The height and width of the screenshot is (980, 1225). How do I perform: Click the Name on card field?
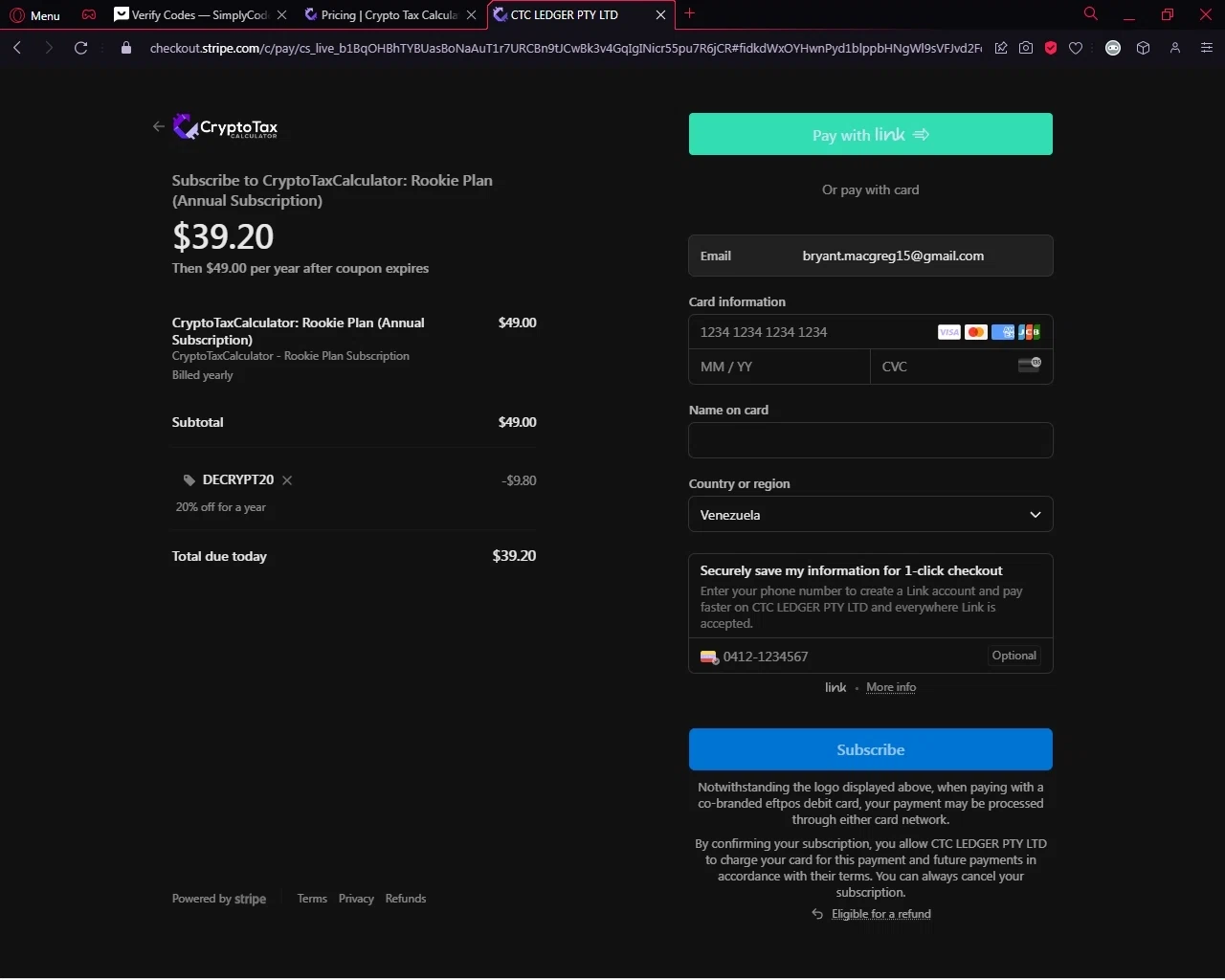pyautogui.click(x=871, y=440)
